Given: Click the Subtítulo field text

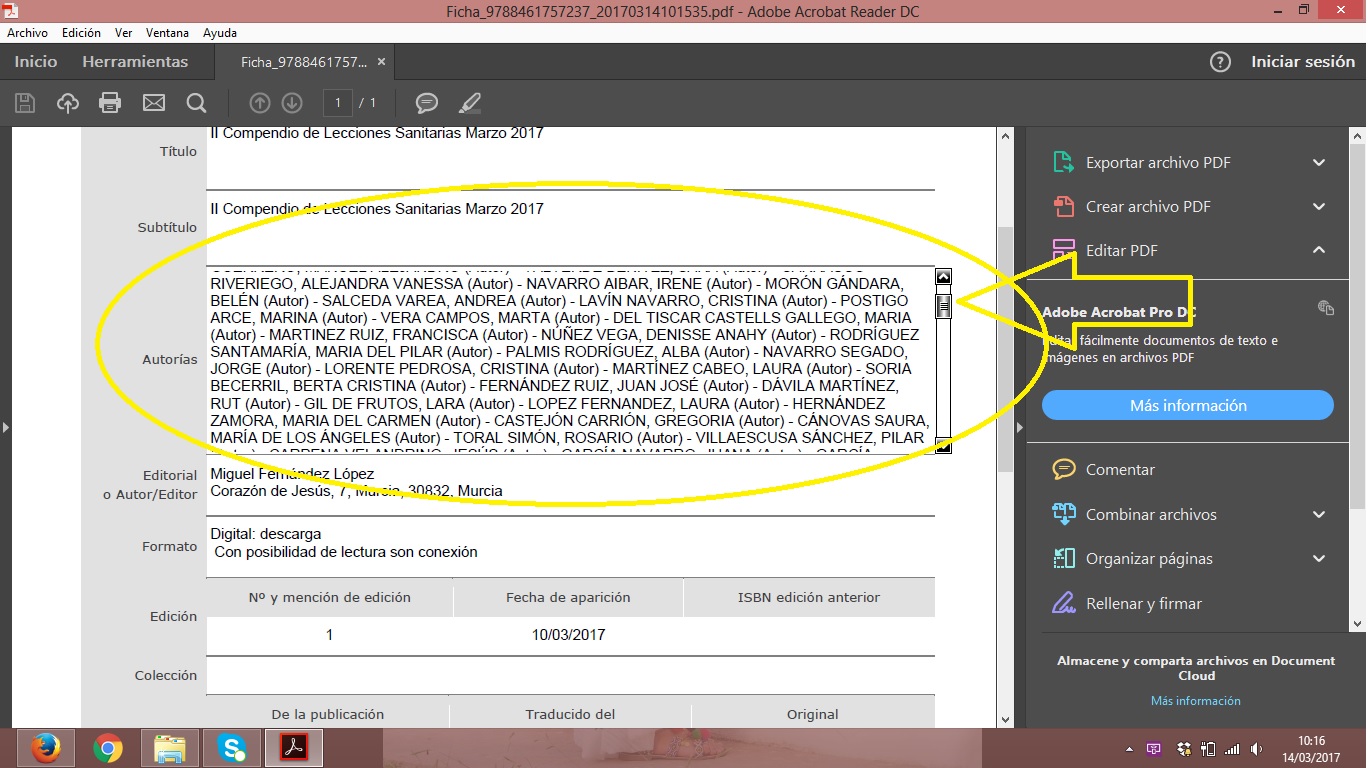Looking at the screenshot, I should coord(377,209).
